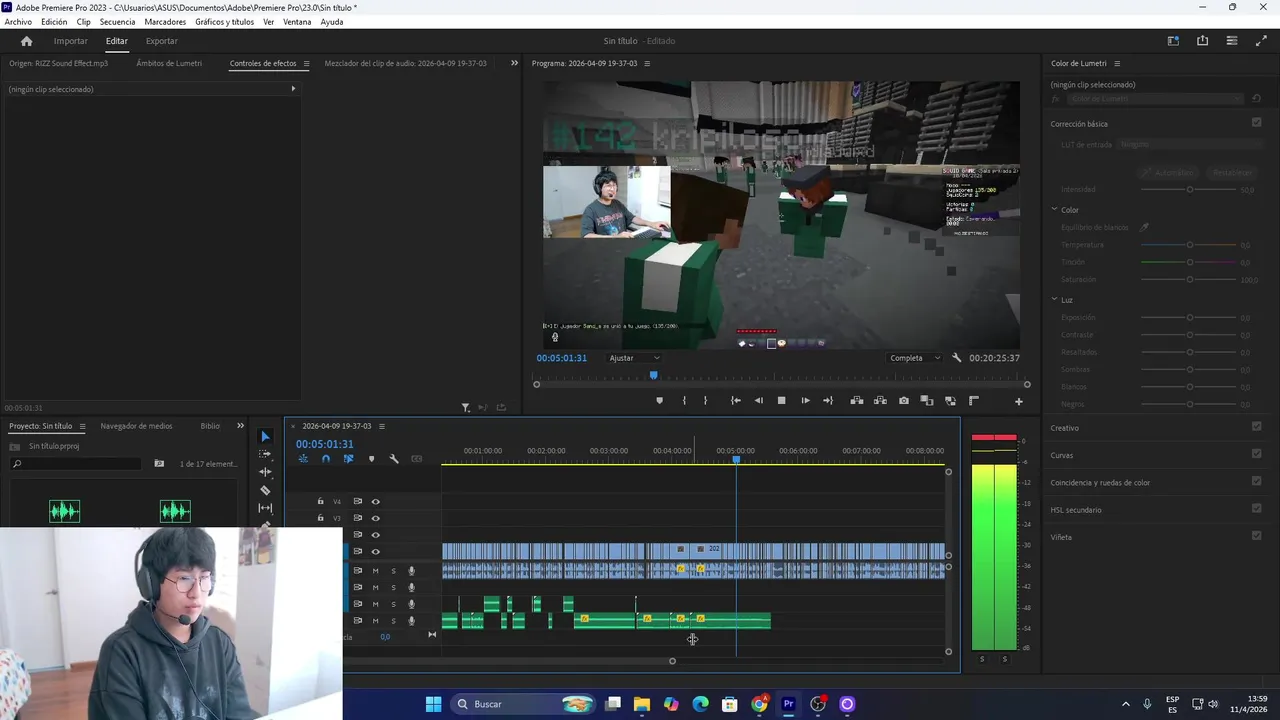Collapse the Color section in Lumetri
Screen dimensions: 1280x720
pos(1054,210)
